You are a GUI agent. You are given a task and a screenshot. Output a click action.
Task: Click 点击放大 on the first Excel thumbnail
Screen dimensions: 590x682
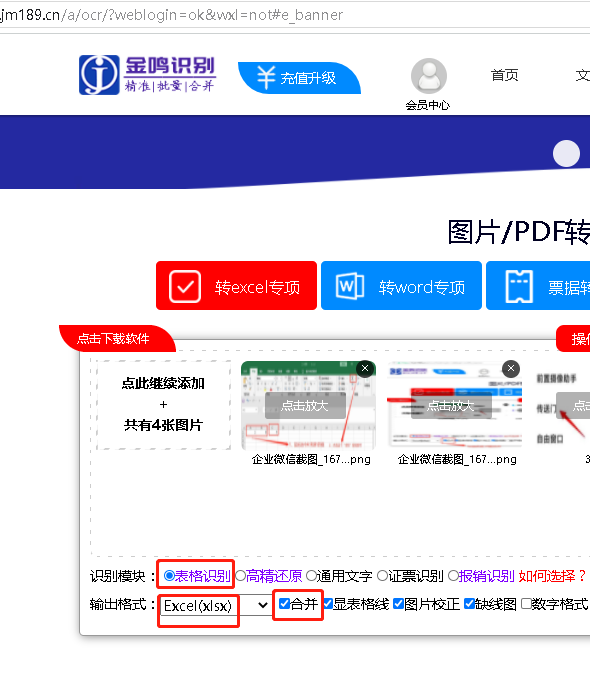305,406
